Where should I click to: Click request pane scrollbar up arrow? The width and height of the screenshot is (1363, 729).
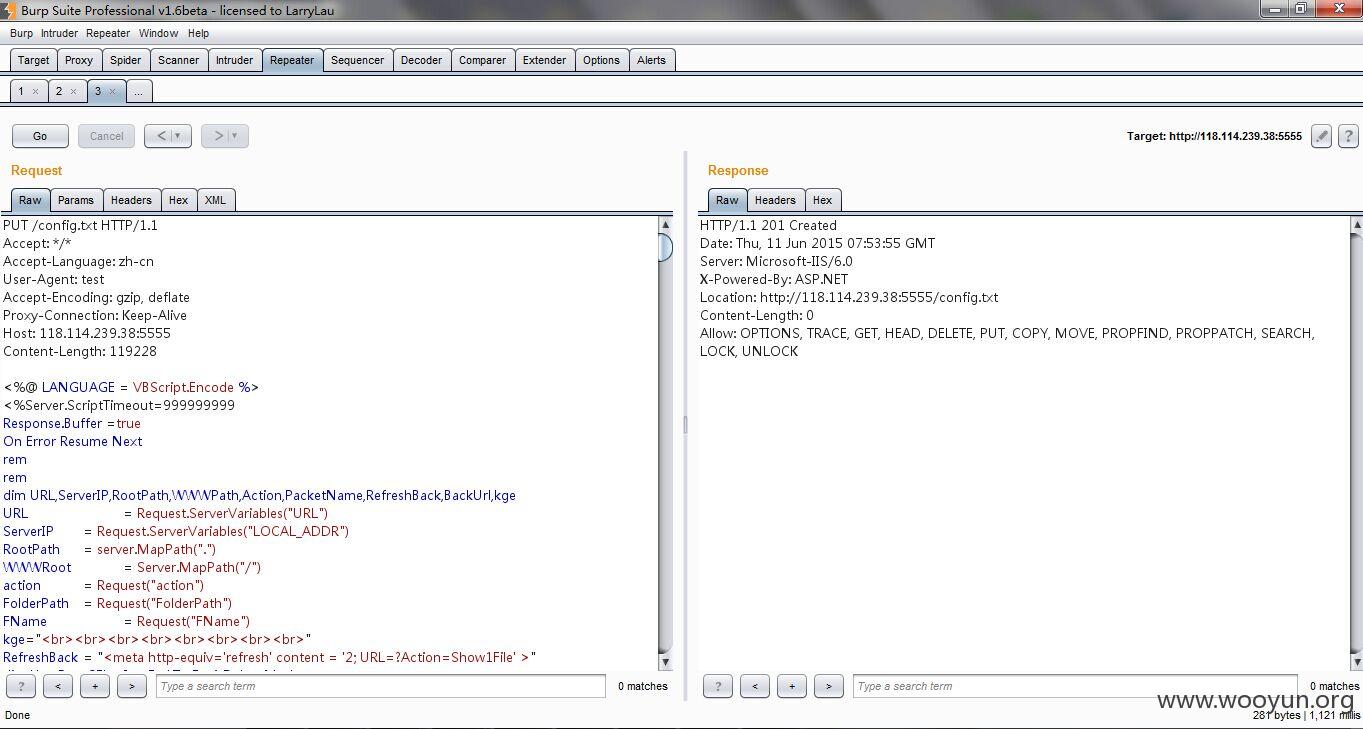point(665,225)
